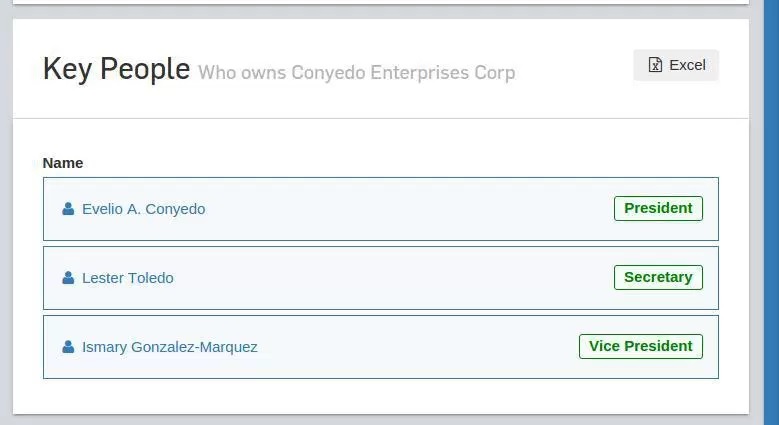Screen dimensions: 779x425
Task: Click the Secretary role badge
Action: click(x=658, y=277)
